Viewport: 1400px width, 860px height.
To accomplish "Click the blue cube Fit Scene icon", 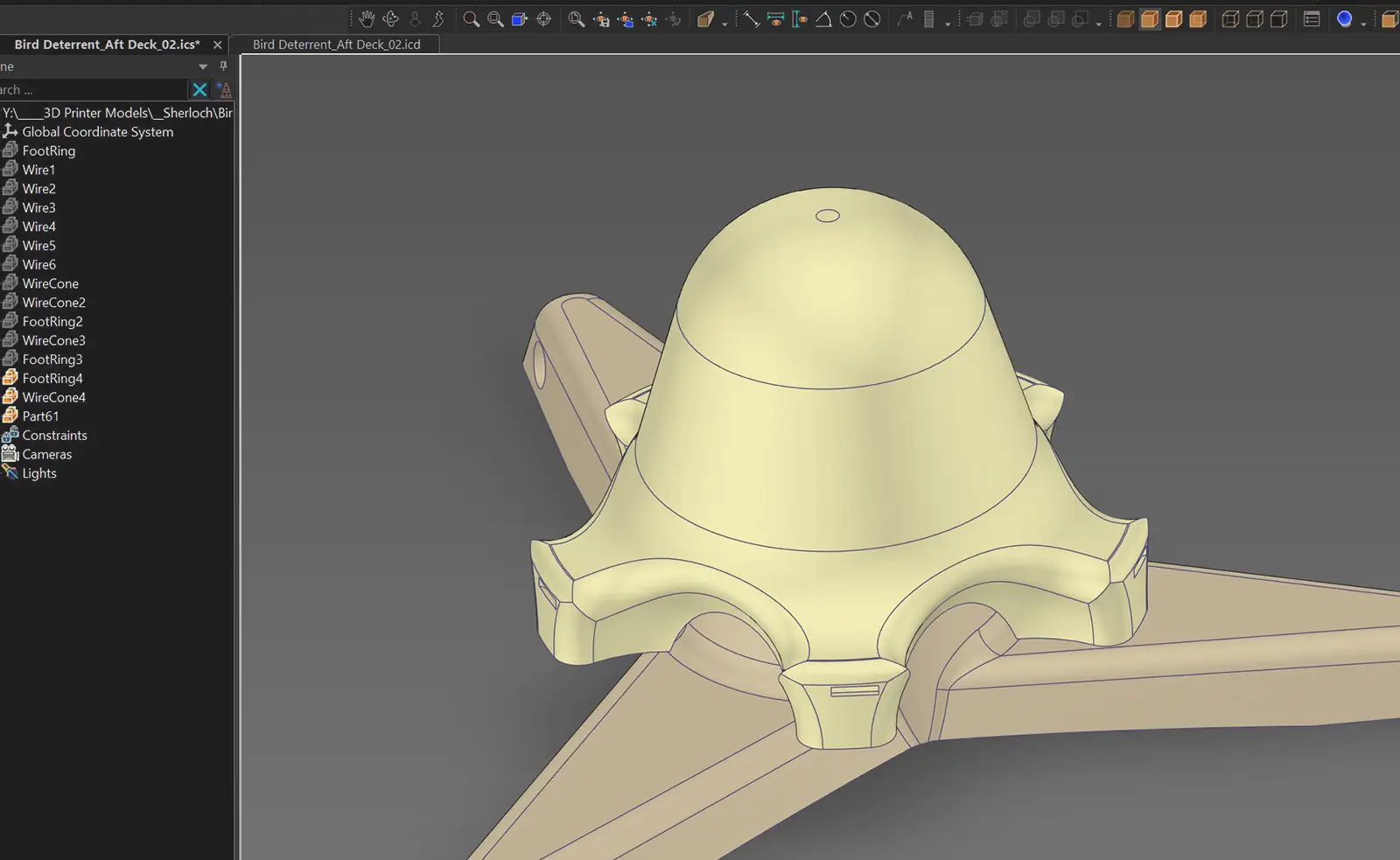I will point(520,19).
